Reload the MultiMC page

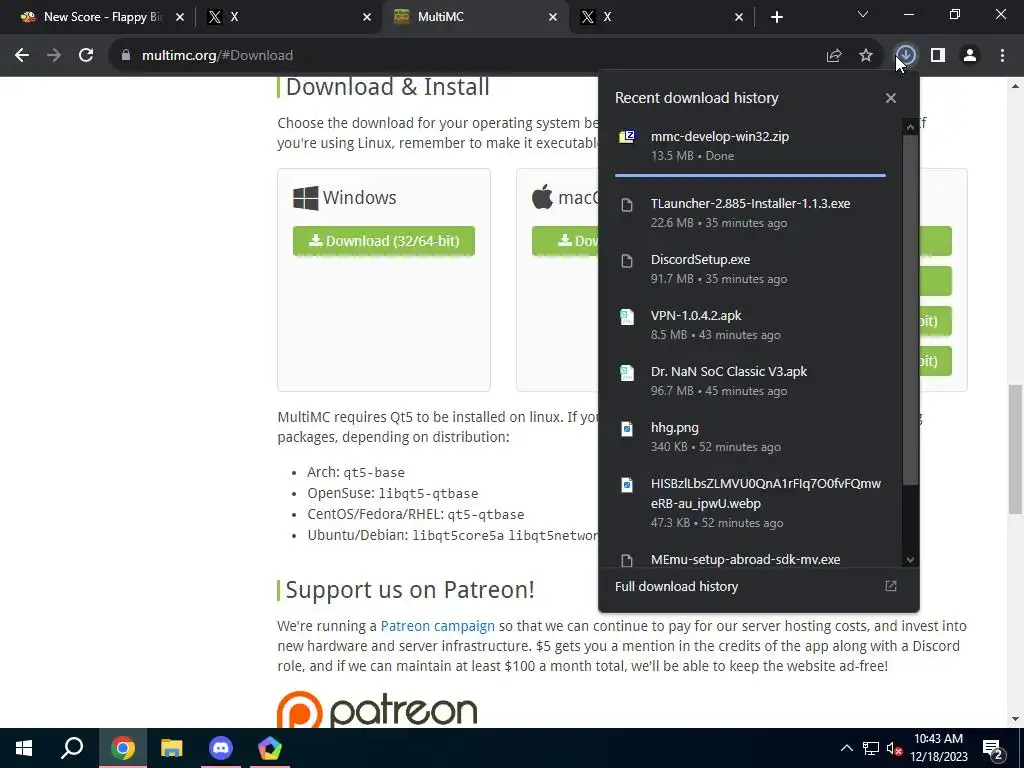86,56
